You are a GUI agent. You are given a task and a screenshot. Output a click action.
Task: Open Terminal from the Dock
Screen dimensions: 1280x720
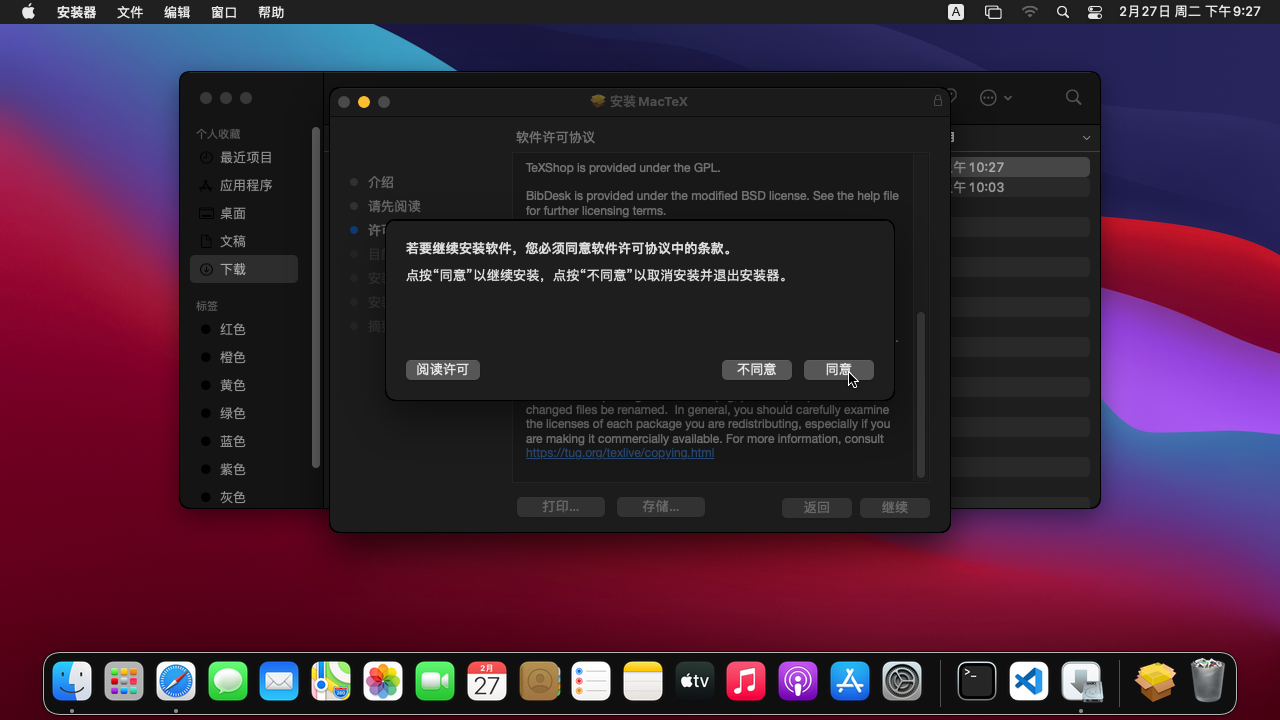(x=977, y=681)
